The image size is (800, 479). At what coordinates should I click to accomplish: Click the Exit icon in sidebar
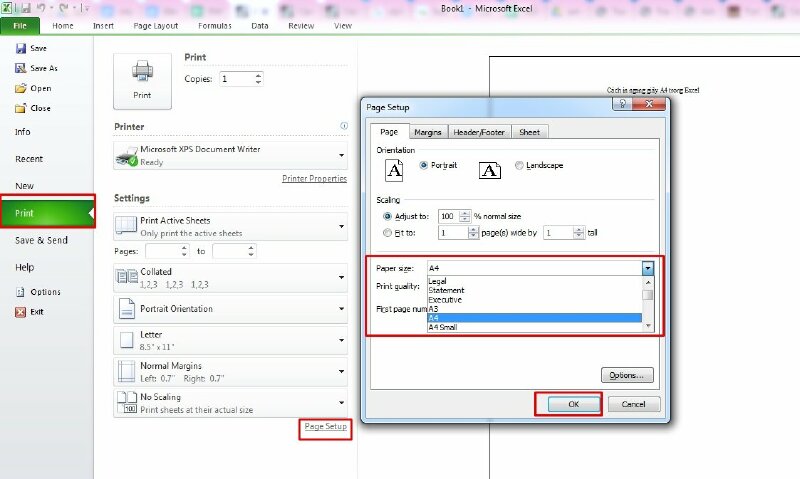[20, 312]
